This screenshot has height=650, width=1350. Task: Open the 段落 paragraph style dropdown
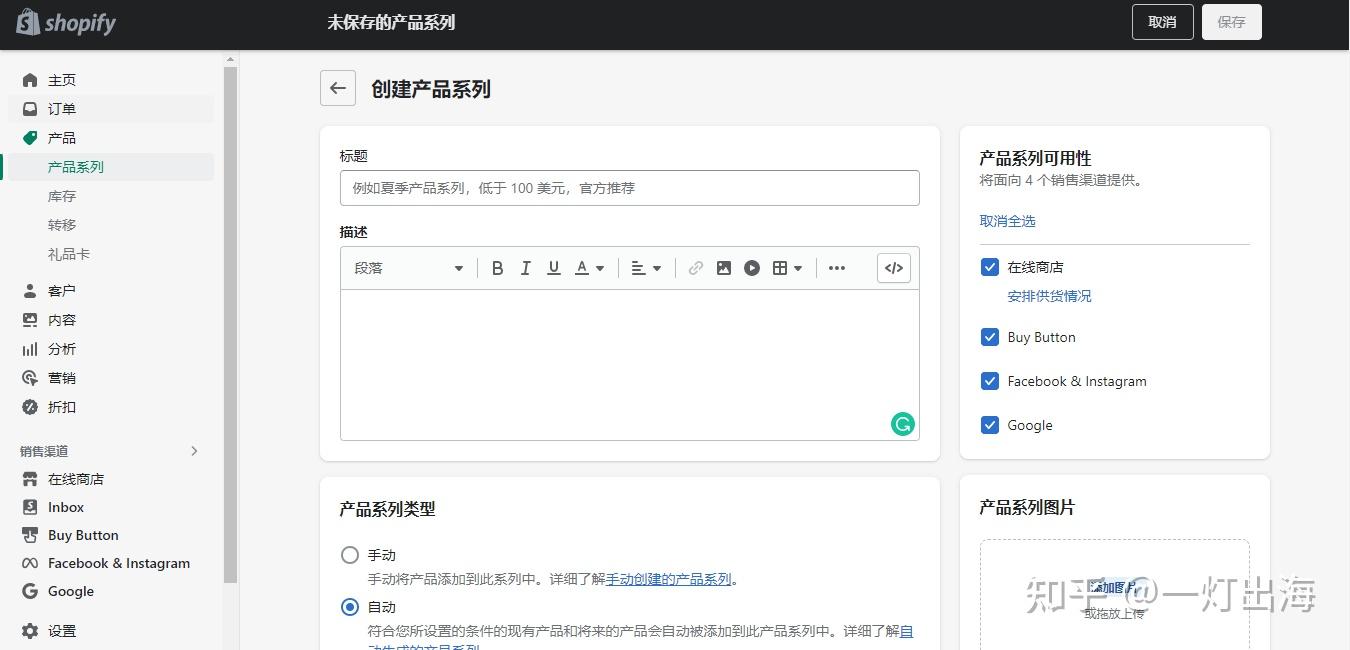407,267
